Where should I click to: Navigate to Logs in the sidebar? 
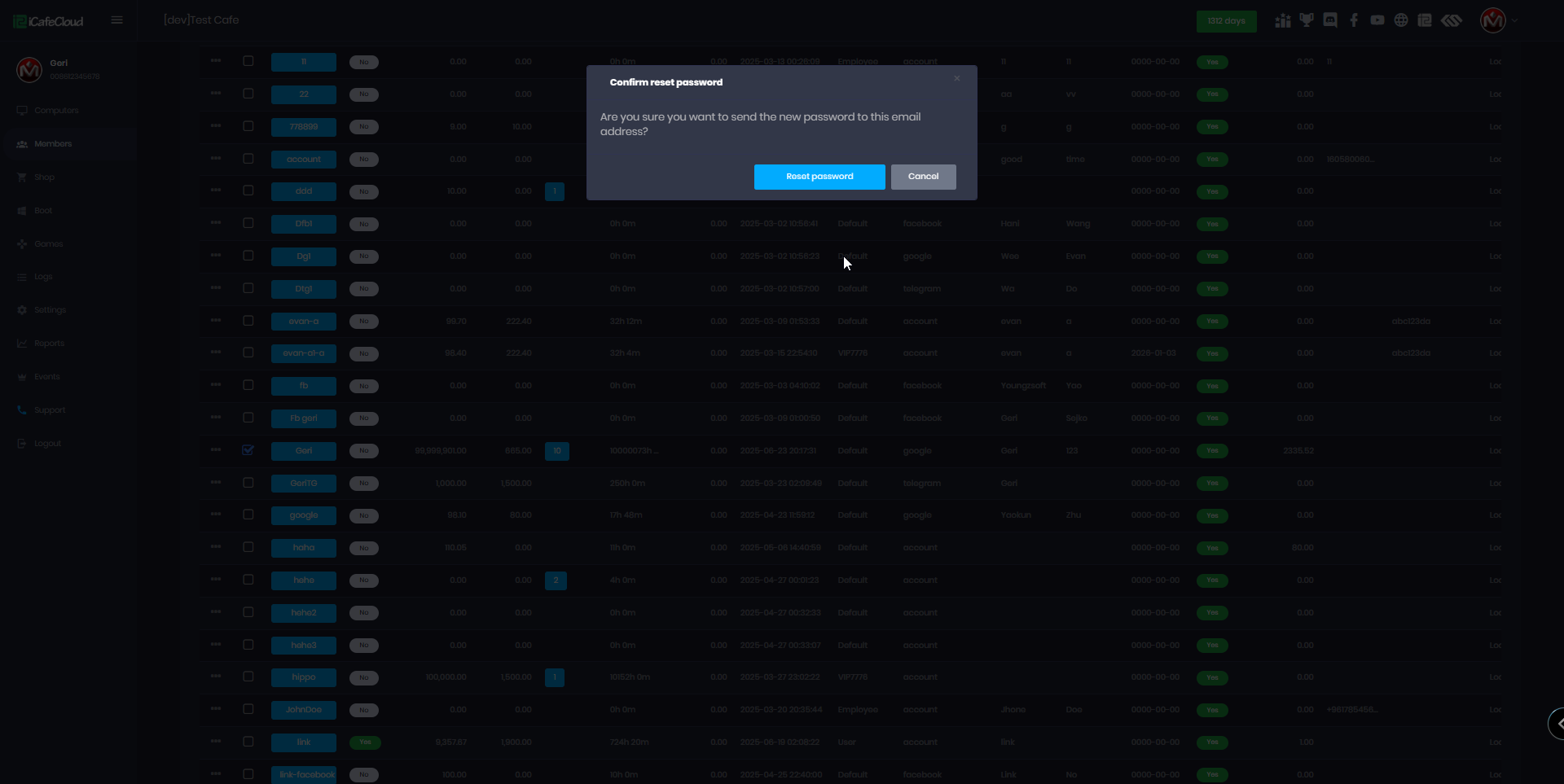point(43,277)
